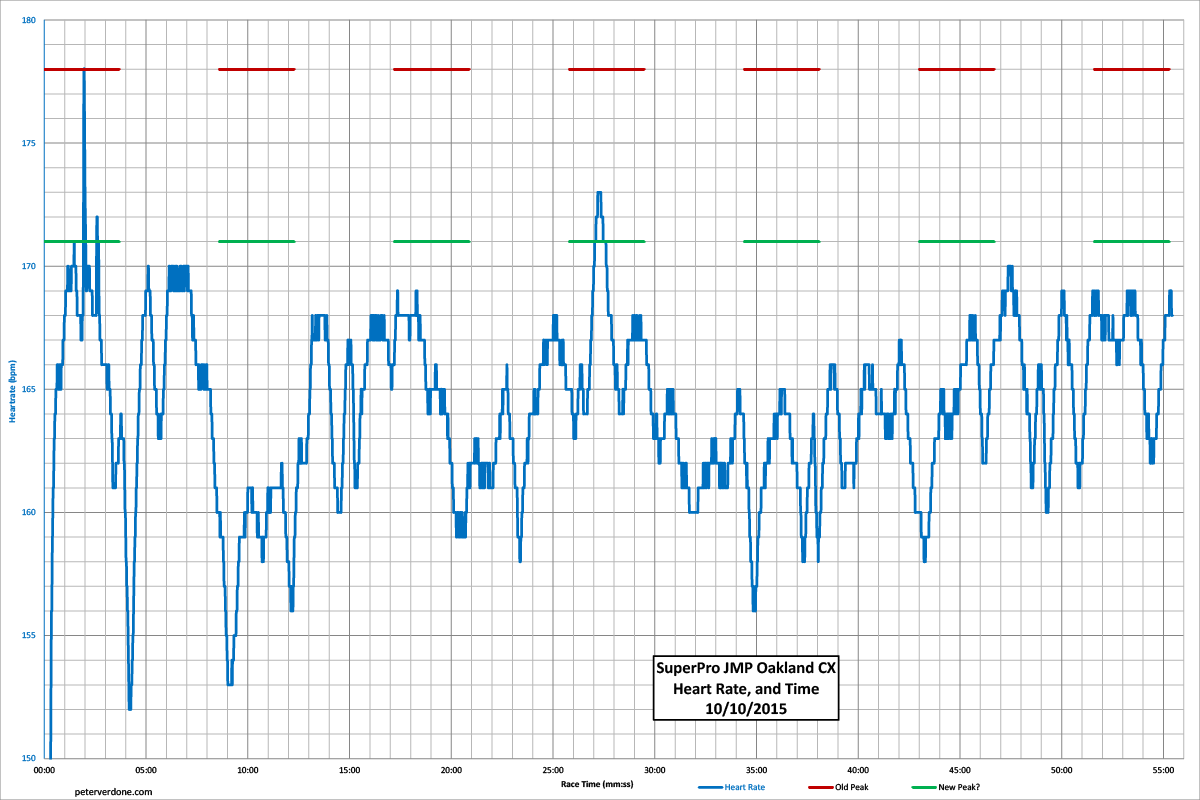Click the 45:00 tick label on time axis
1200x800 pixels.
[x=960, y=771]
